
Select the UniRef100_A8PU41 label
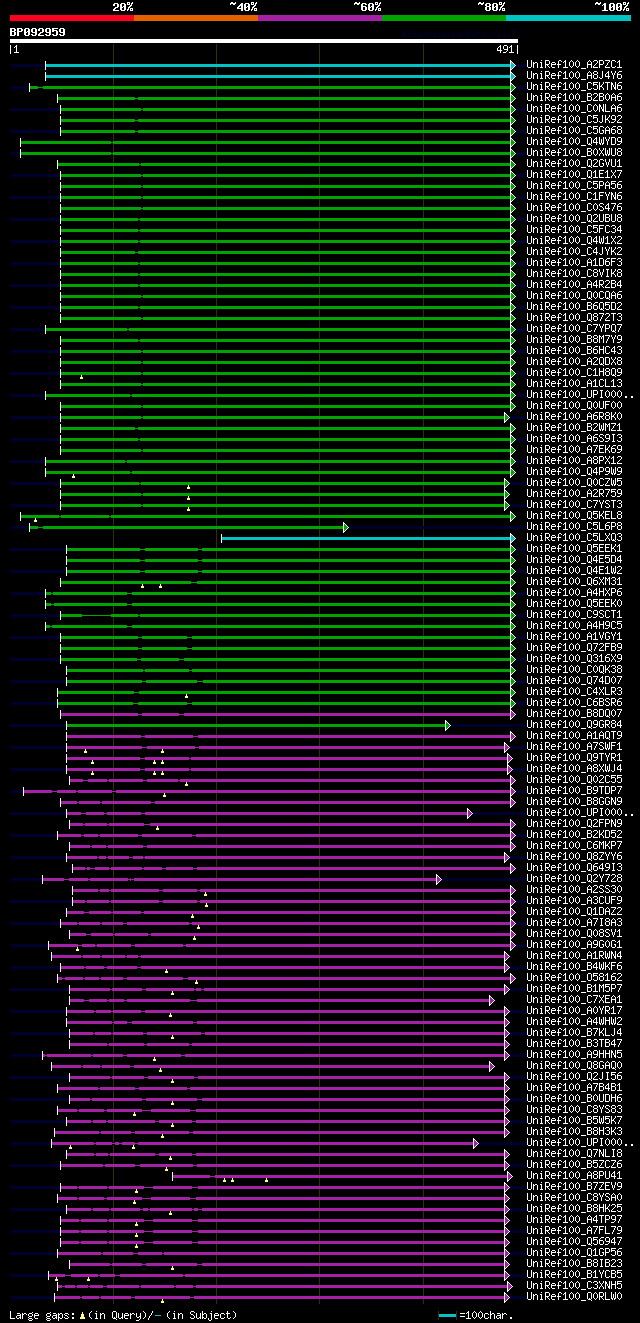tap(574, 1175)
